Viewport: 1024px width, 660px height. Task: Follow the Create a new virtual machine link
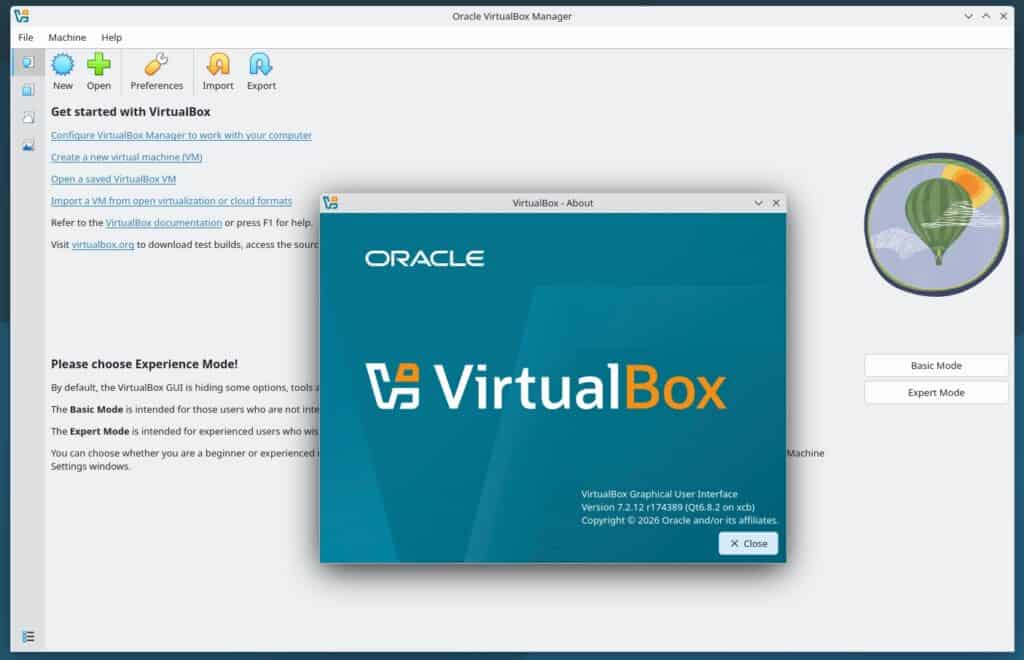coord(127,157)
